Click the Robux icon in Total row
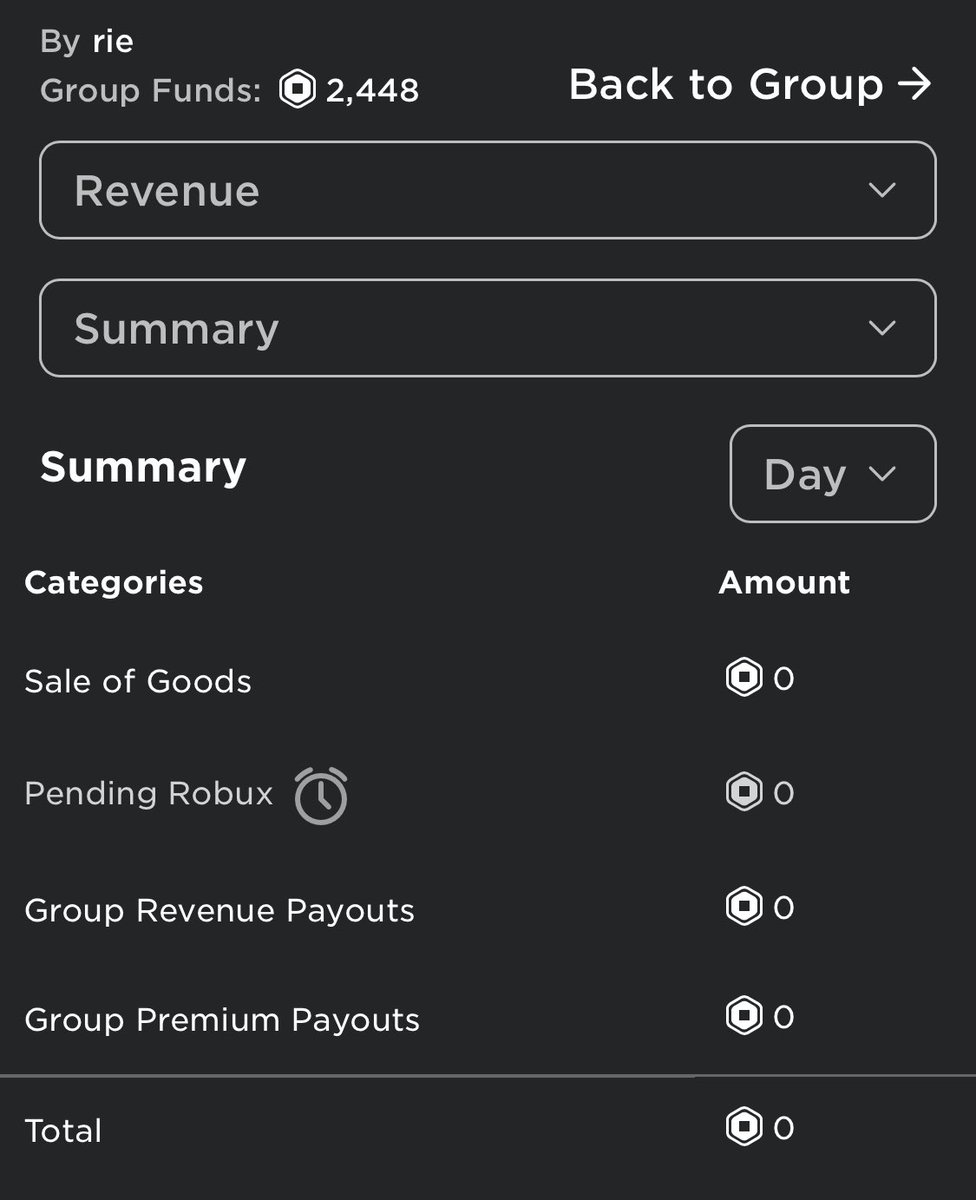This screenshot has height=1200, width=976. coord(743,1128)
